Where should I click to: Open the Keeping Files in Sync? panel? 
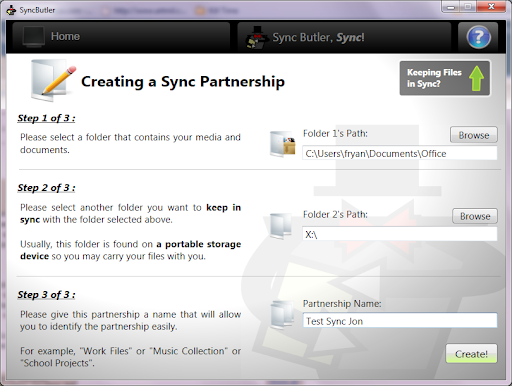tap(445, 78)
